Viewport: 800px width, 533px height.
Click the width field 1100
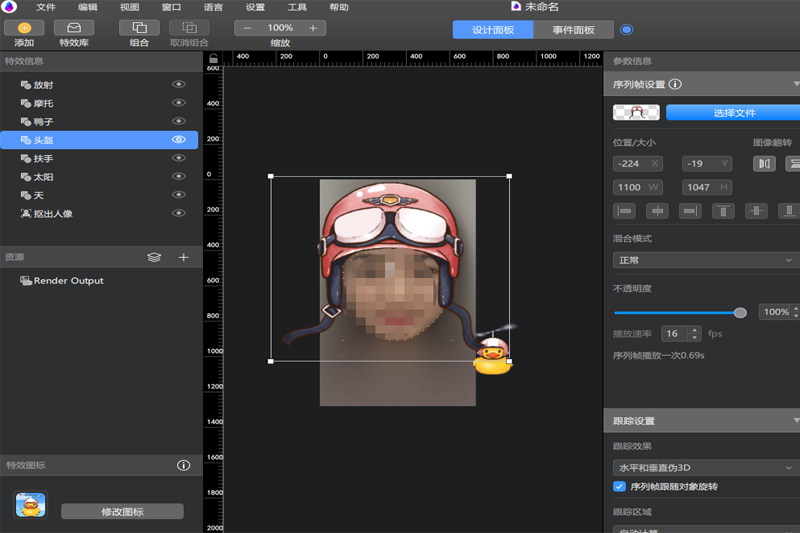[x=638, y=187]
